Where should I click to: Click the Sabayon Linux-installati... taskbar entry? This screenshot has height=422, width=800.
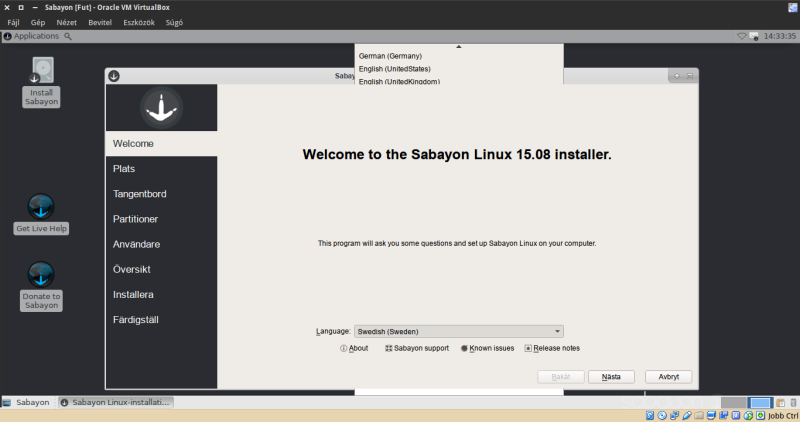point(115,403)
